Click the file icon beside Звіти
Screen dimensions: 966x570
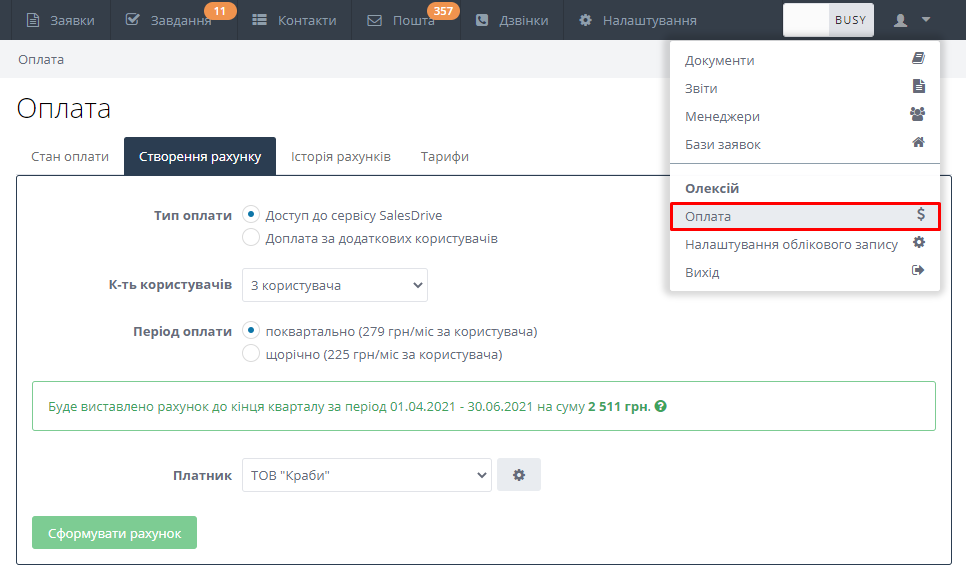918,87
